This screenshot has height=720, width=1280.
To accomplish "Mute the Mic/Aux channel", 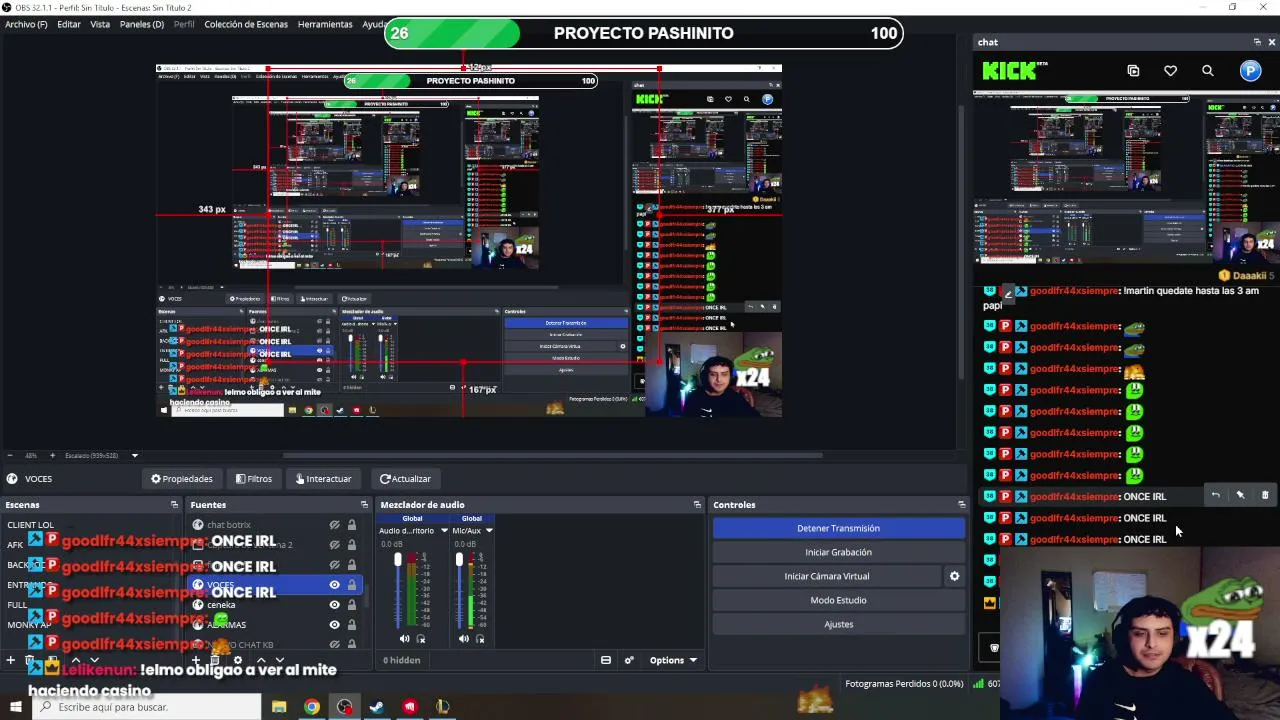I will click(x=463, y=638).
